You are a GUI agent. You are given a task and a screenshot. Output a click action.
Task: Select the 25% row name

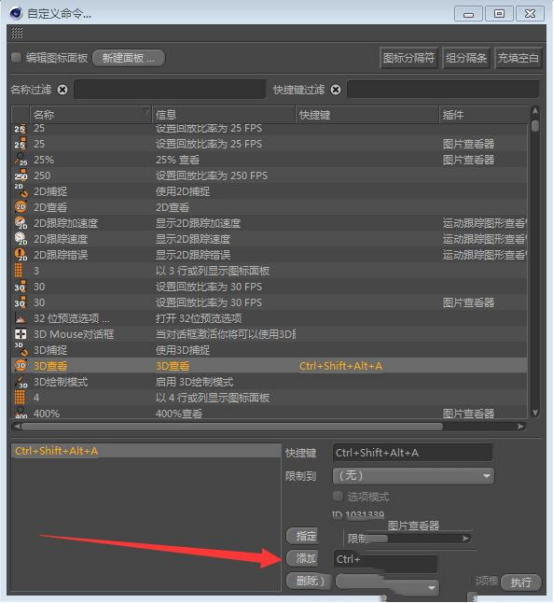click(x=43, y=159)
